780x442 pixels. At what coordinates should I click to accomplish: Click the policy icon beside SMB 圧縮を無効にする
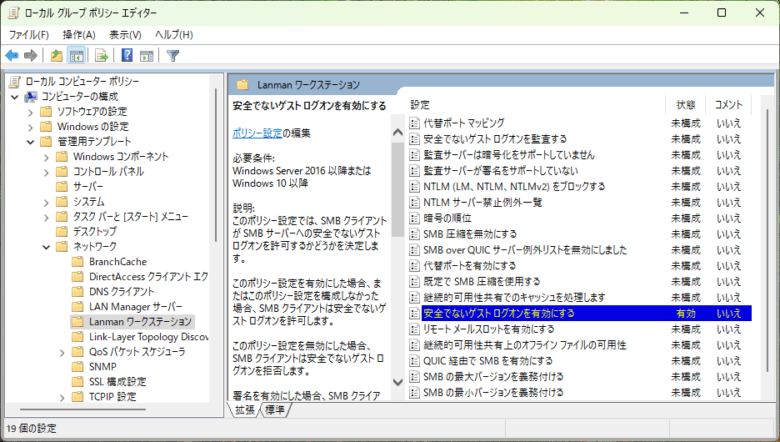point(414,234)
